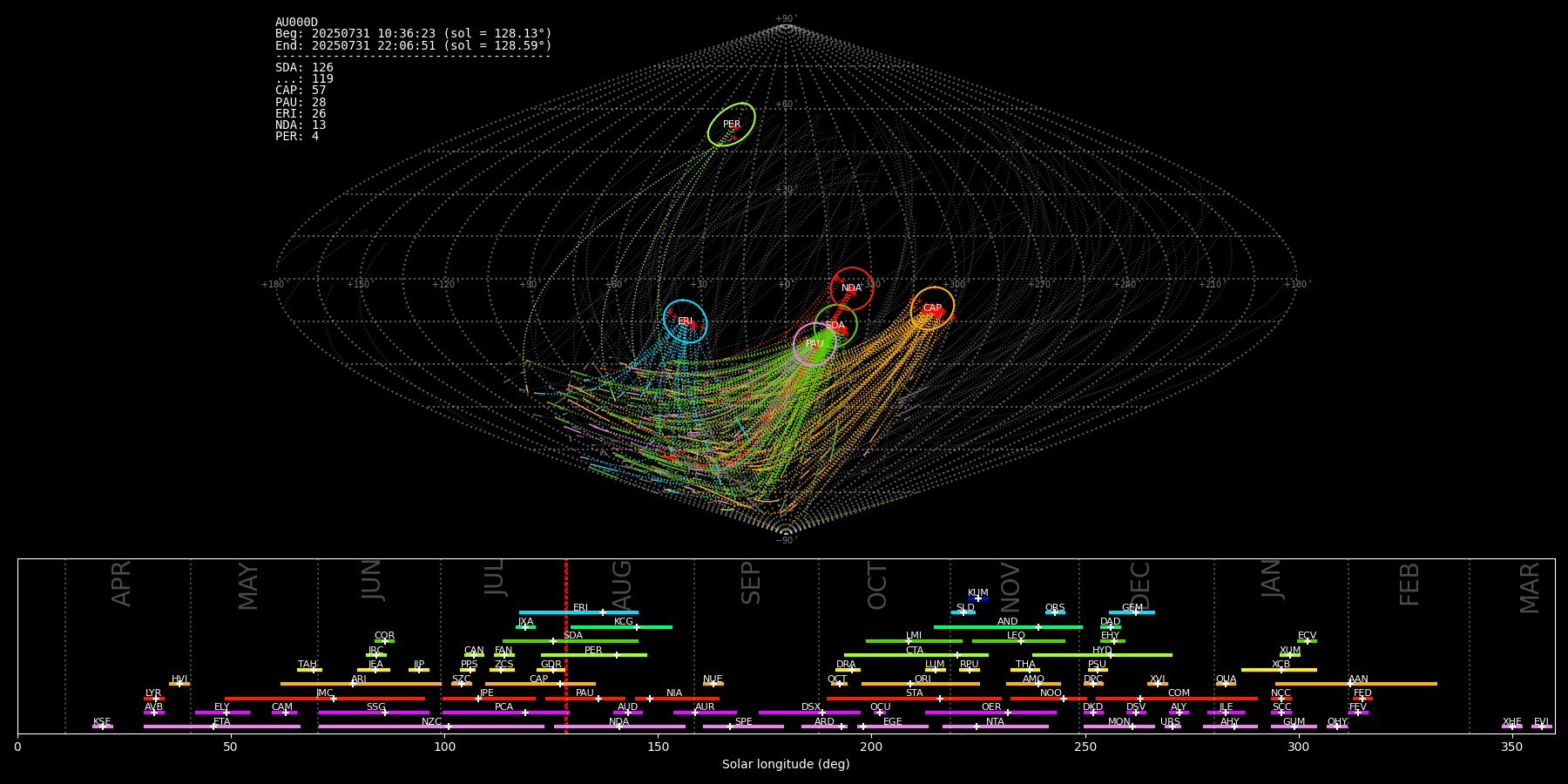Viewport: 1568px width, 784px height.
Task: Select the STA shower bar in the timeline
Action: pos(914,699)
